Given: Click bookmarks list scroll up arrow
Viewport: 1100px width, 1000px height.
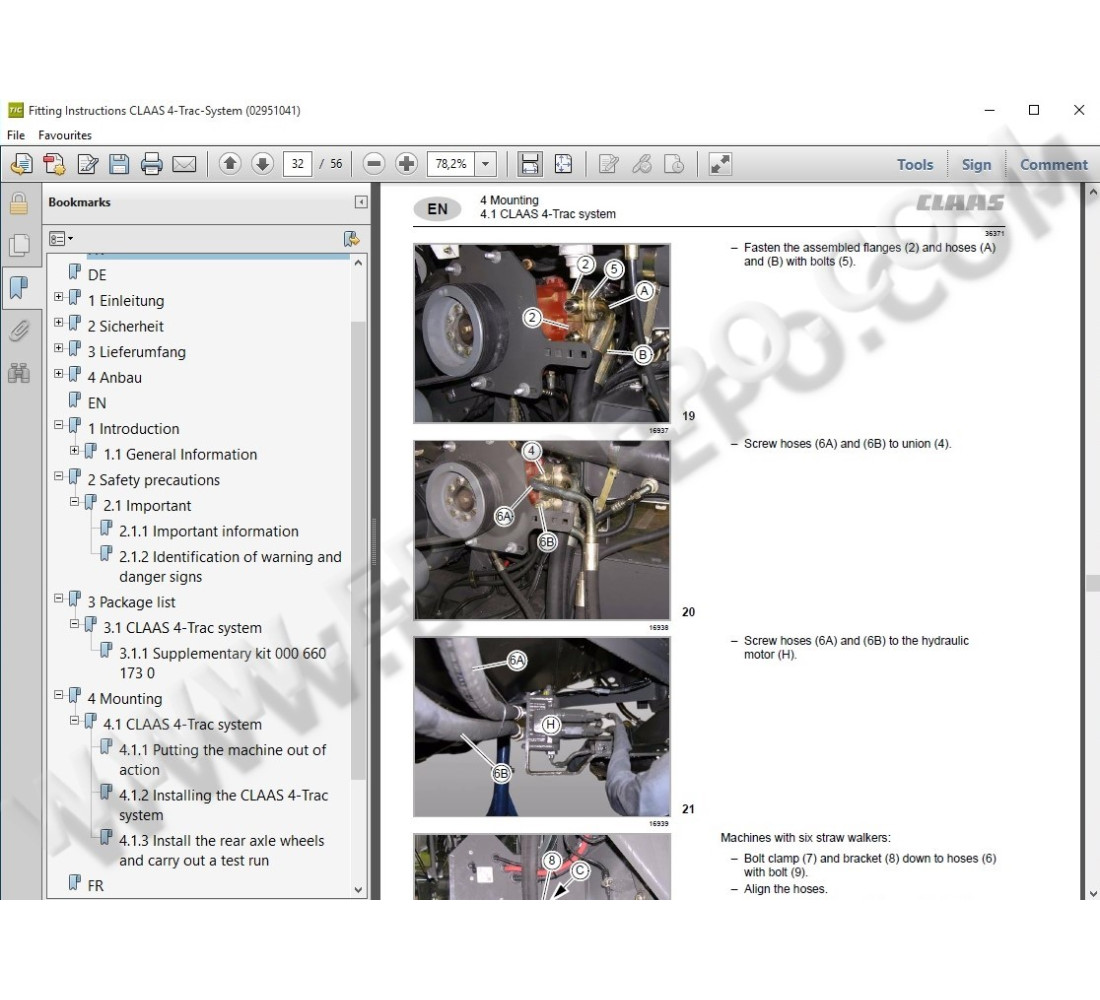Looking at the screenshot, I should click(358, 262).
